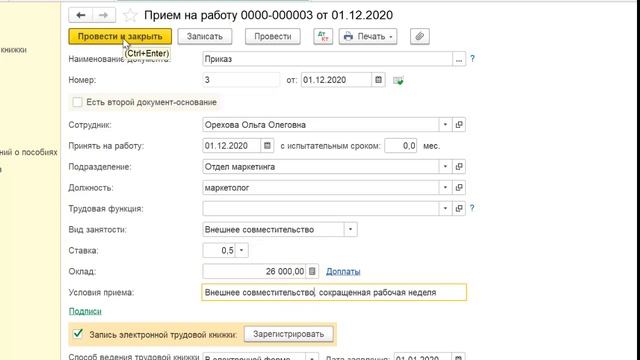Enable 'Есть второй документ-основание' checkbox

(x=77, y=102)
